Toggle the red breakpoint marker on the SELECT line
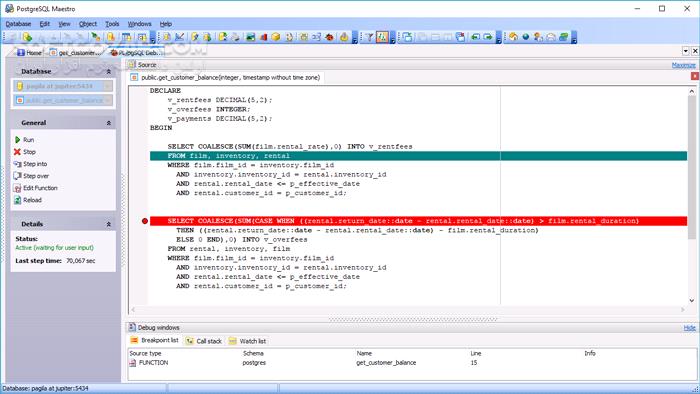The width and height of the screenshot is (700, 394). (x=145, y=221)
